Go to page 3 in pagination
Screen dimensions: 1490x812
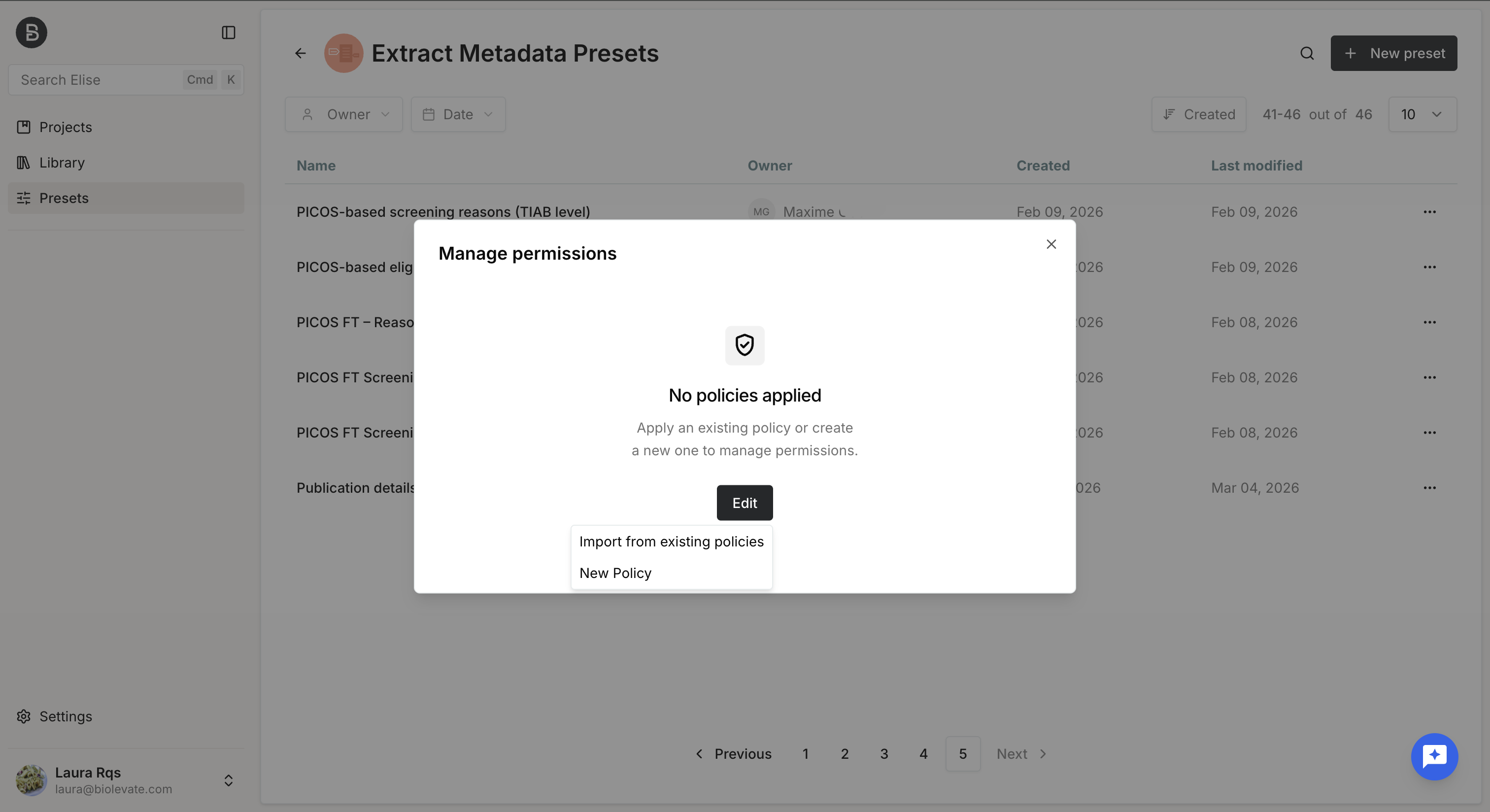884,753
